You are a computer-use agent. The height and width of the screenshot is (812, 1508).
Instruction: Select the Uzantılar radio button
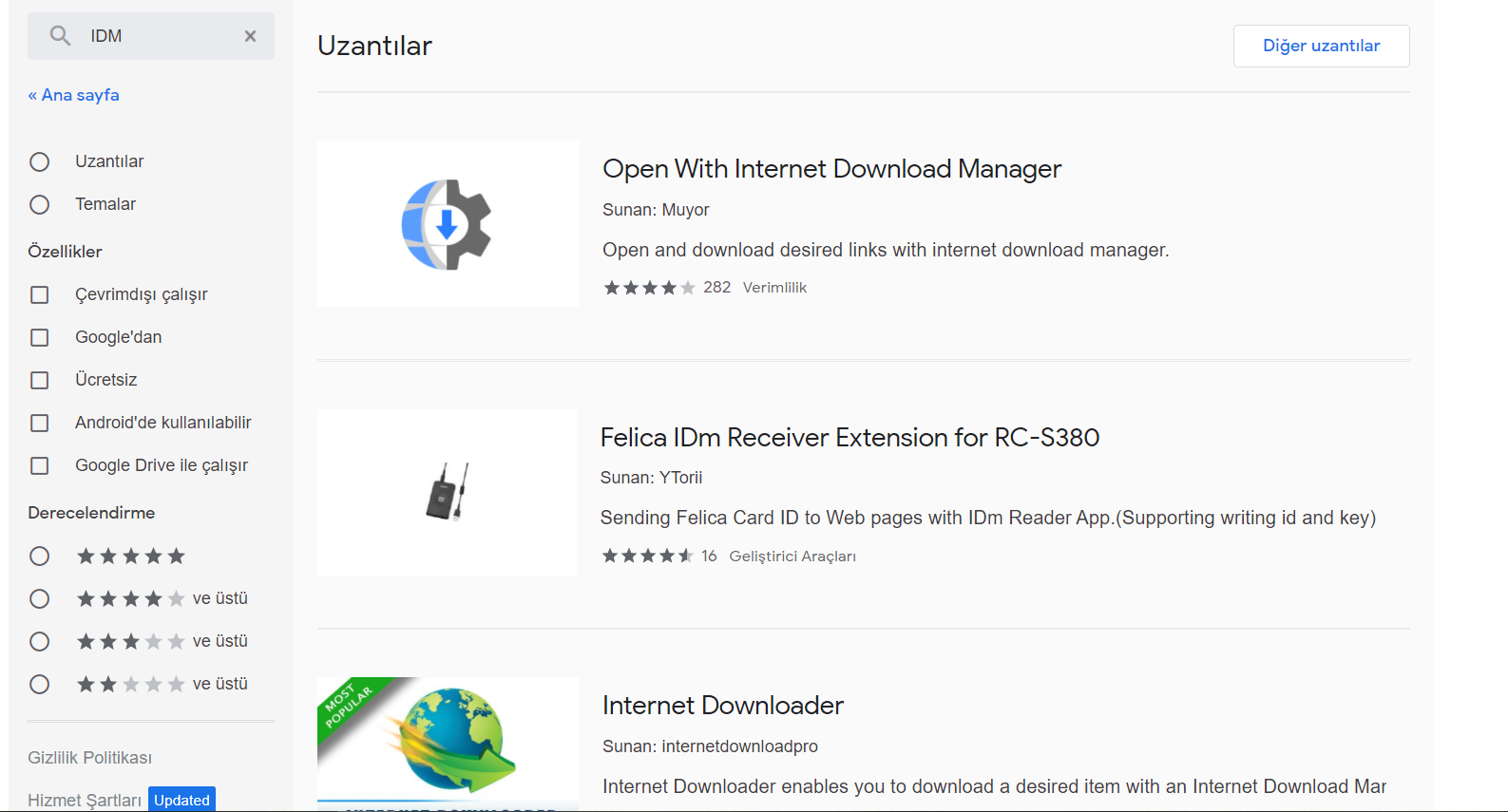click(40, 161)
